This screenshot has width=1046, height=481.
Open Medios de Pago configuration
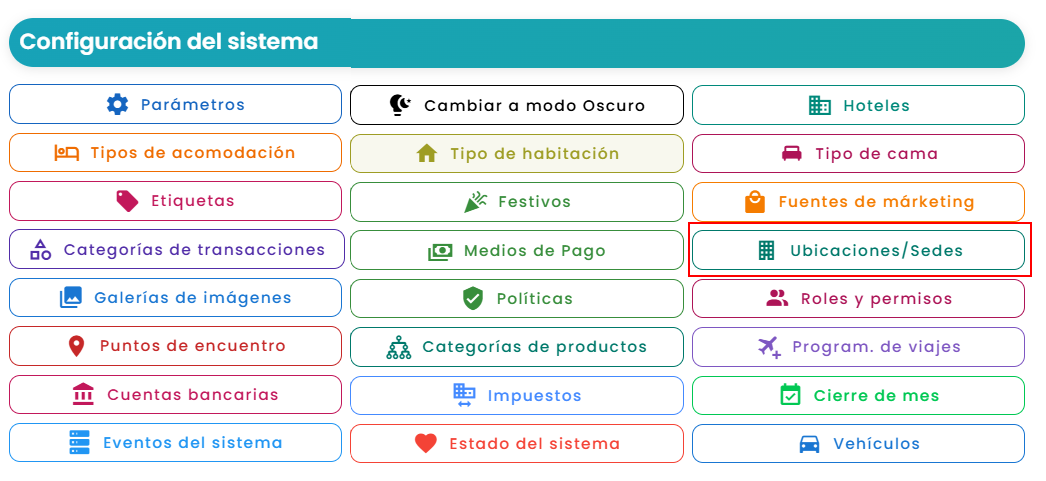tap(517, 251)
